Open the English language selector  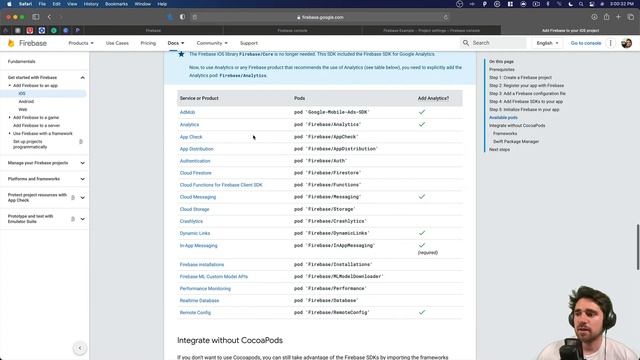pos(547,43)
